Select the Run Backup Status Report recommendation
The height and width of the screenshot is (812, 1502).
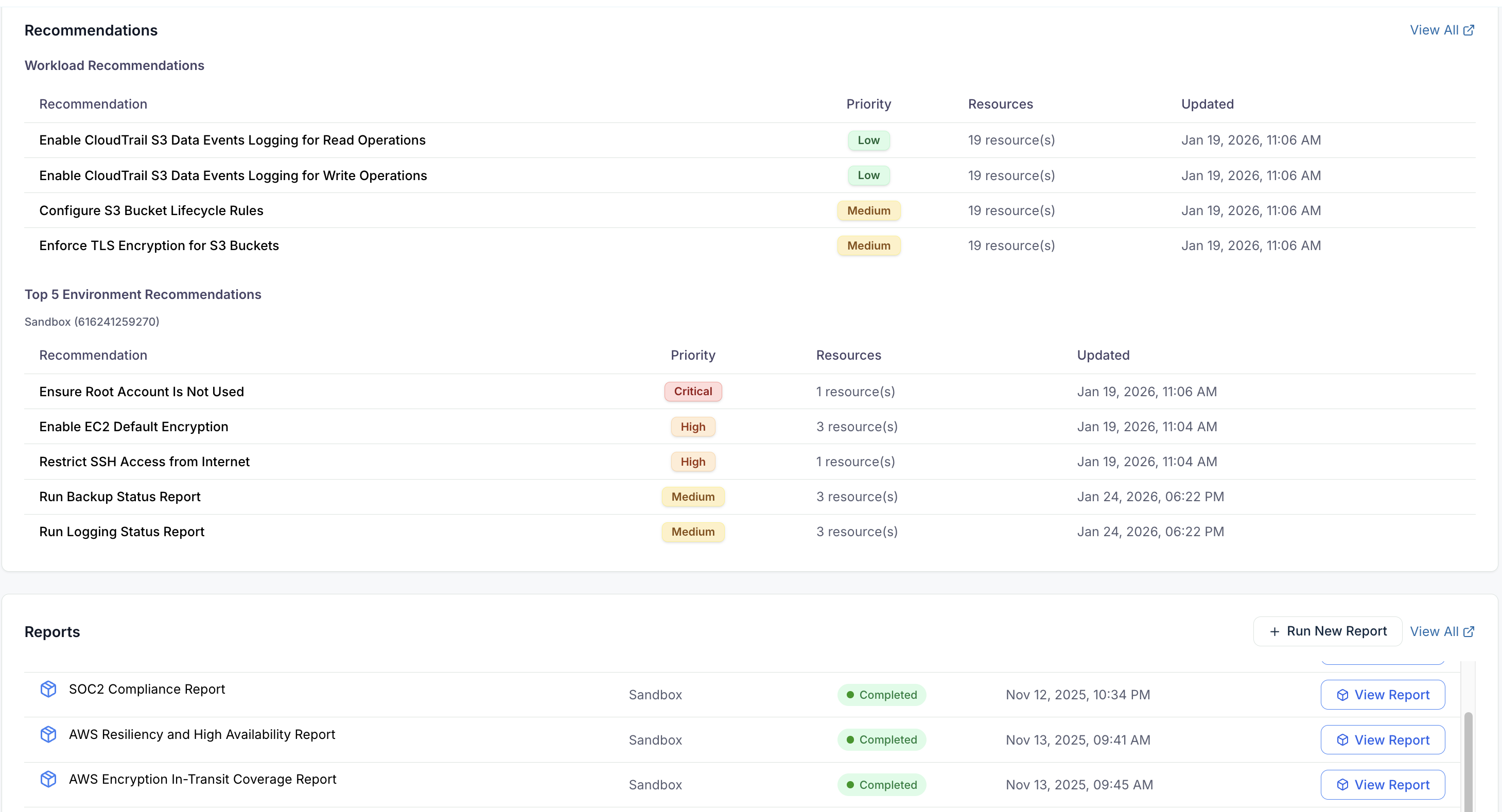[119, 497]
